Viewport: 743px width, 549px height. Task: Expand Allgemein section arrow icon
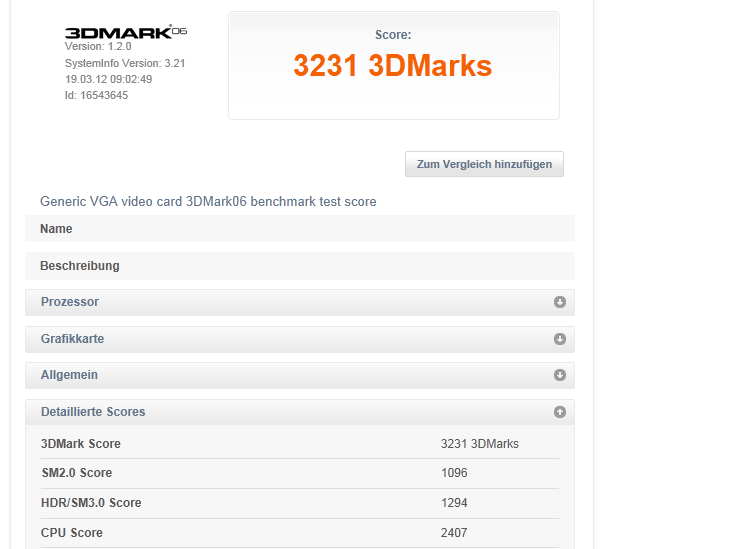click(560, 375)
